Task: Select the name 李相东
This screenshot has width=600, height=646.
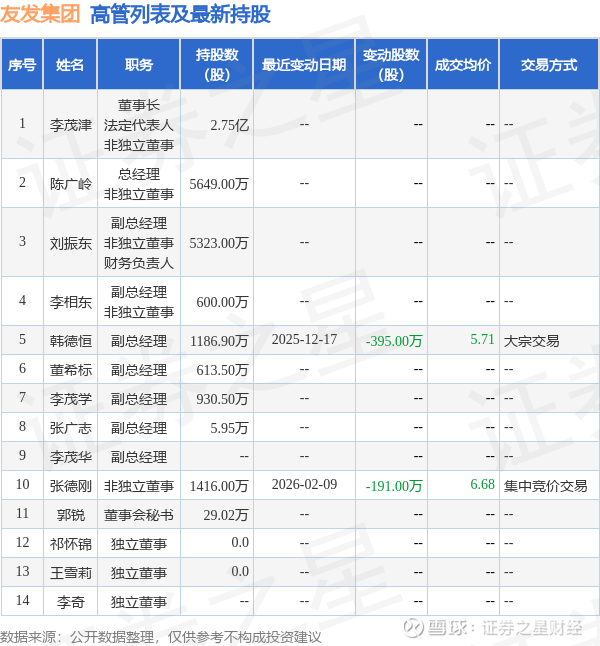Action: [71, 302]
